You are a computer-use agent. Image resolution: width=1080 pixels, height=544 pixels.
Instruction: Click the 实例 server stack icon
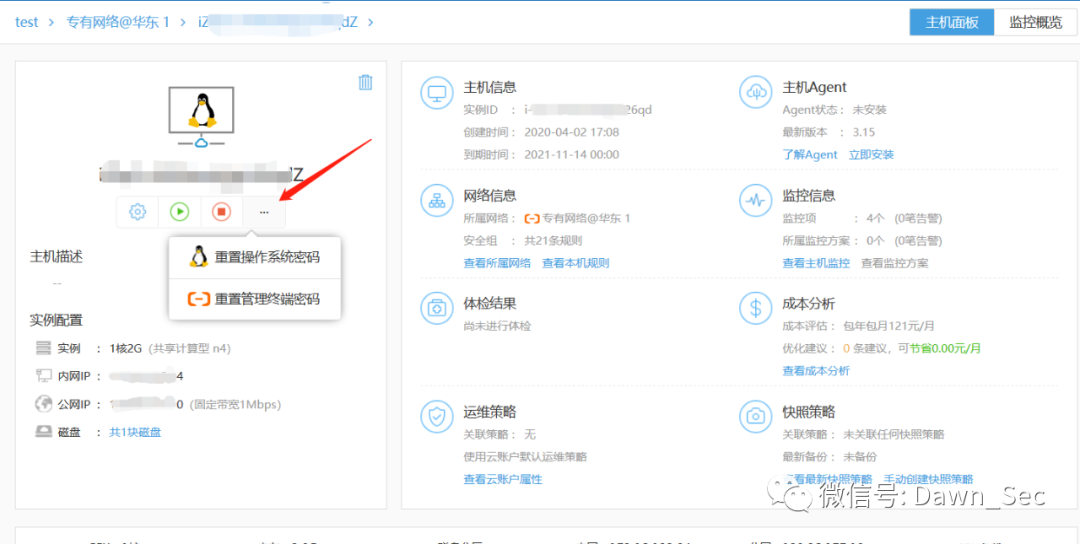click(x=44, y=348)
